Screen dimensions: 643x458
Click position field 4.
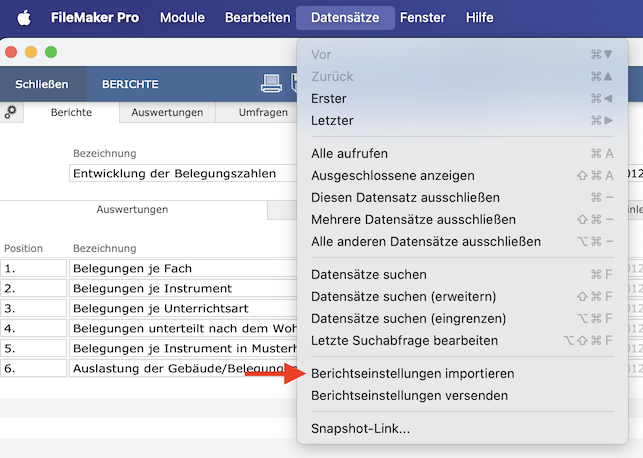[x=33, y=328]
